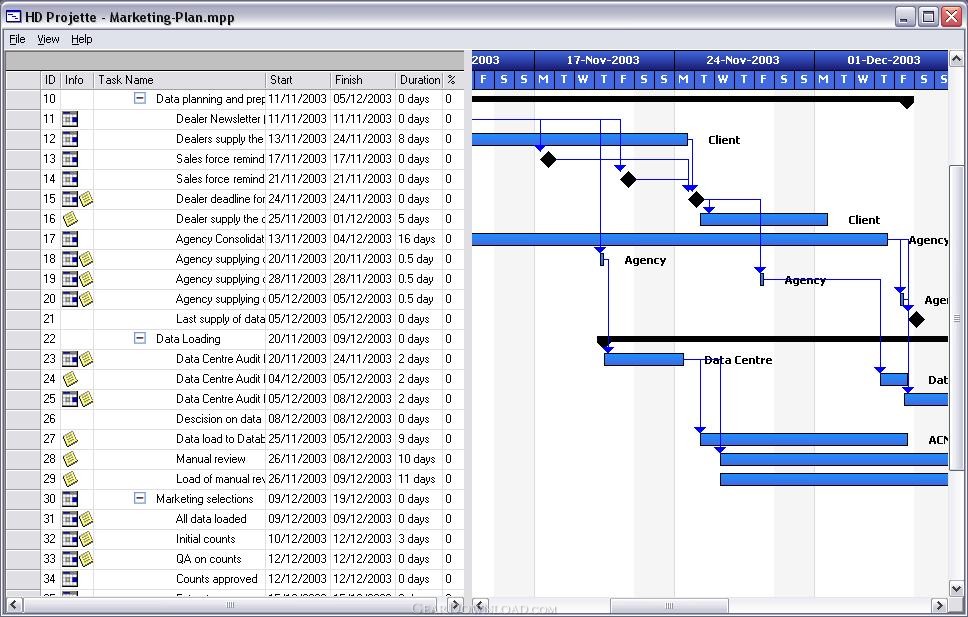Click the 17-Nov-2003 week header
968x617 pixels.
pyautogui.click(x=604, y=60)
